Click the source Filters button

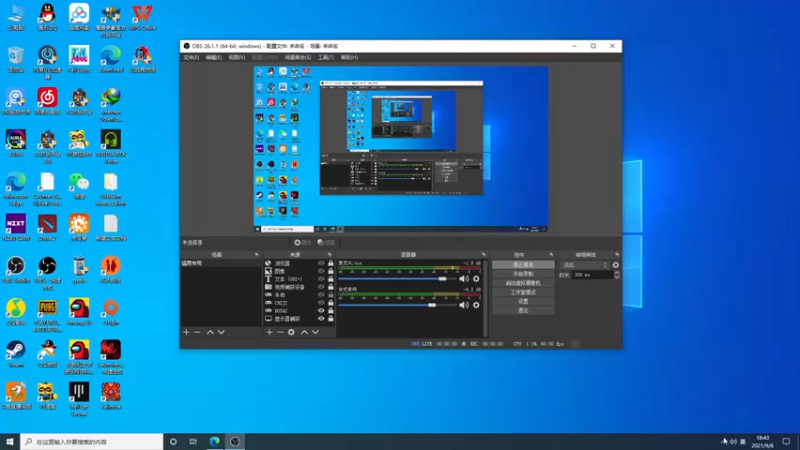coord(326,242)
